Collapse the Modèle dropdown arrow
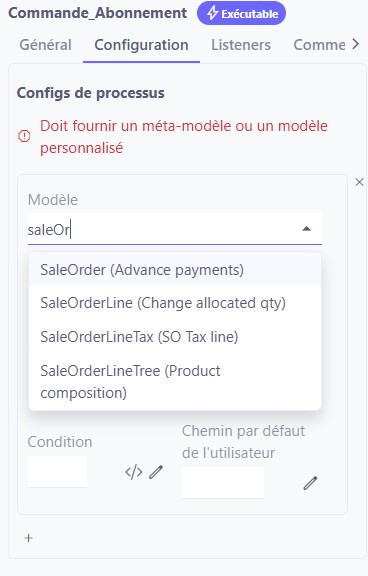The height and width of the screenshot is (576, 368). click(x=306, y=229)
